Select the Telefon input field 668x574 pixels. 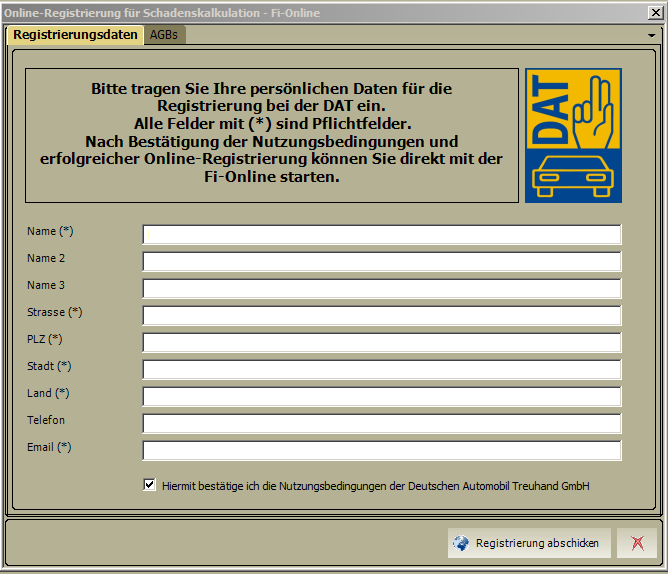382,423
